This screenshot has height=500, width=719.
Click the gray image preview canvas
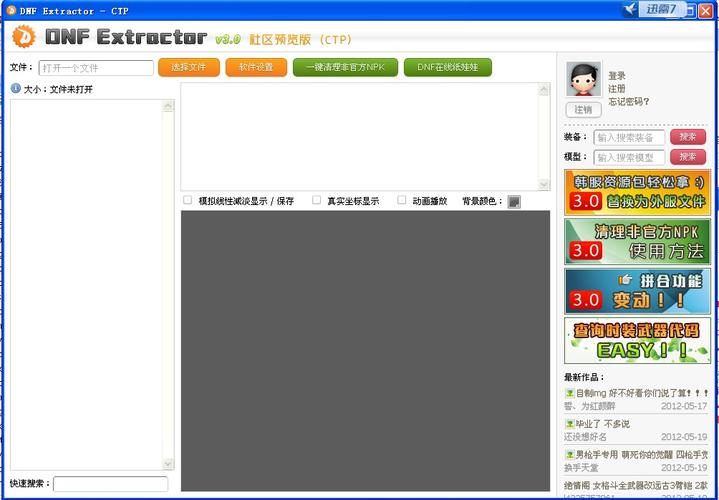click(365, 351)
